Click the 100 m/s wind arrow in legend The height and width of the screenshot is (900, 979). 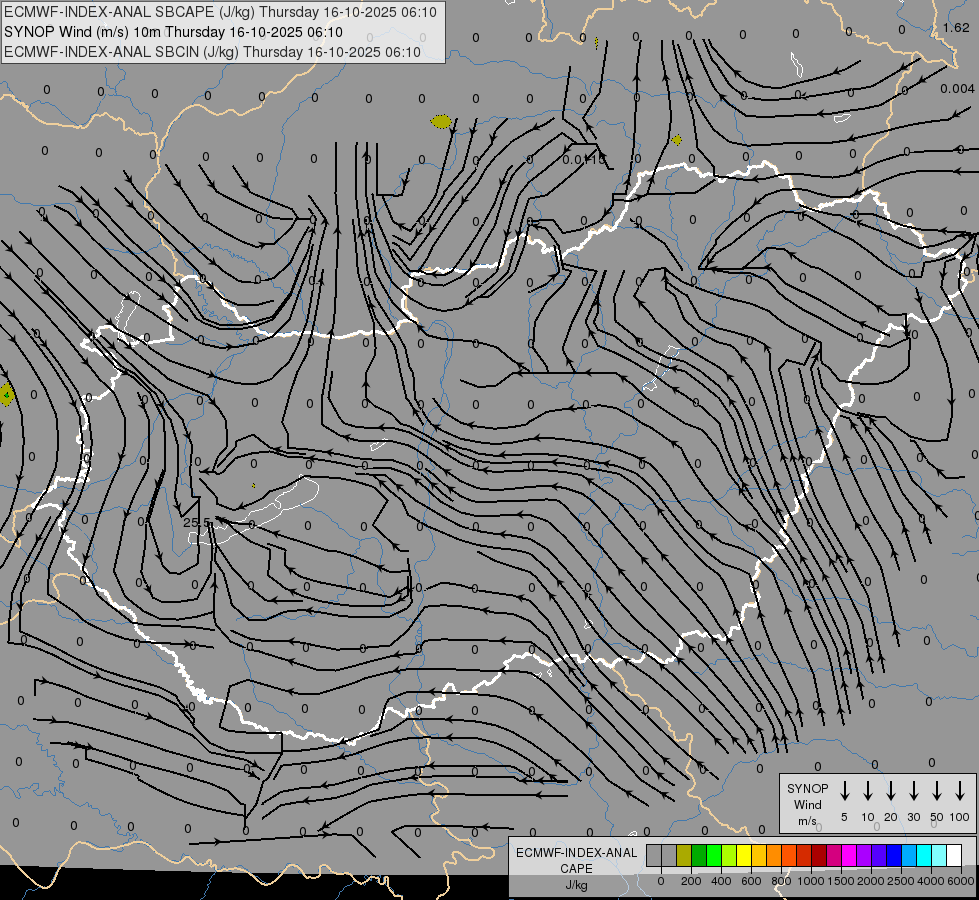pyautogui.click(x=960, y=791)
